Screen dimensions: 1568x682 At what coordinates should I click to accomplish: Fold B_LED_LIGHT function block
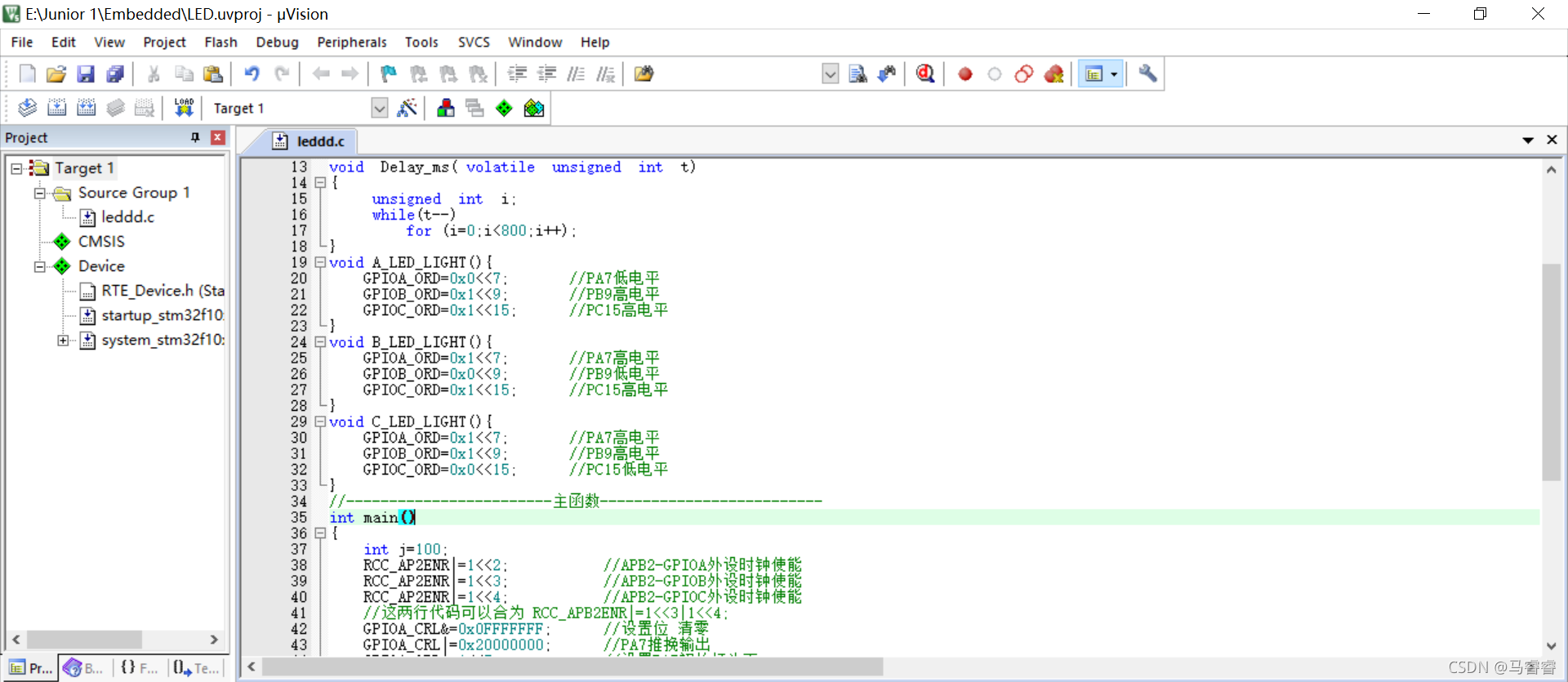tap(321, 342)
